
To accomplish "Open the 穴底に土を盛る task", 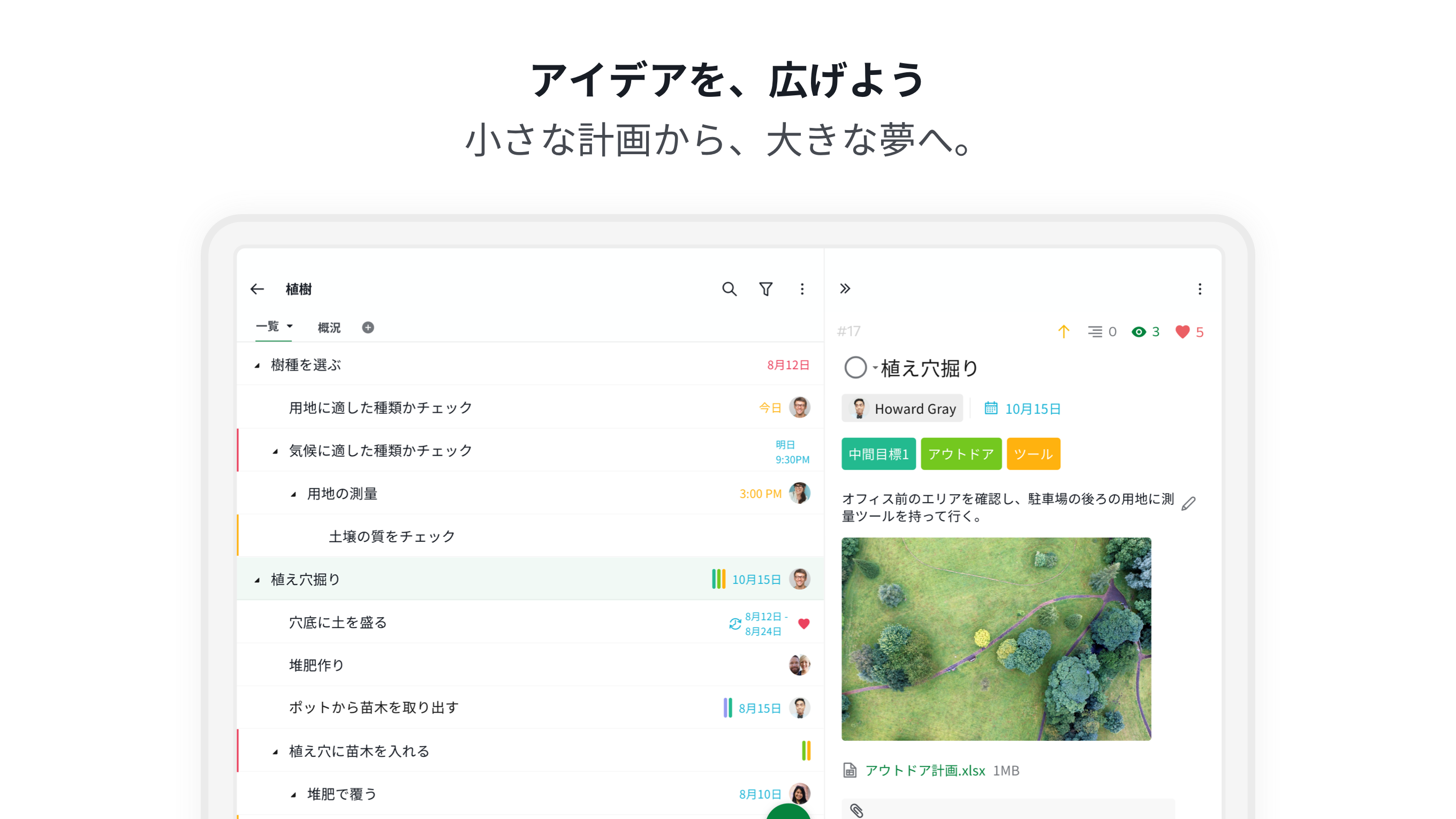I will (x=530, y=623).
